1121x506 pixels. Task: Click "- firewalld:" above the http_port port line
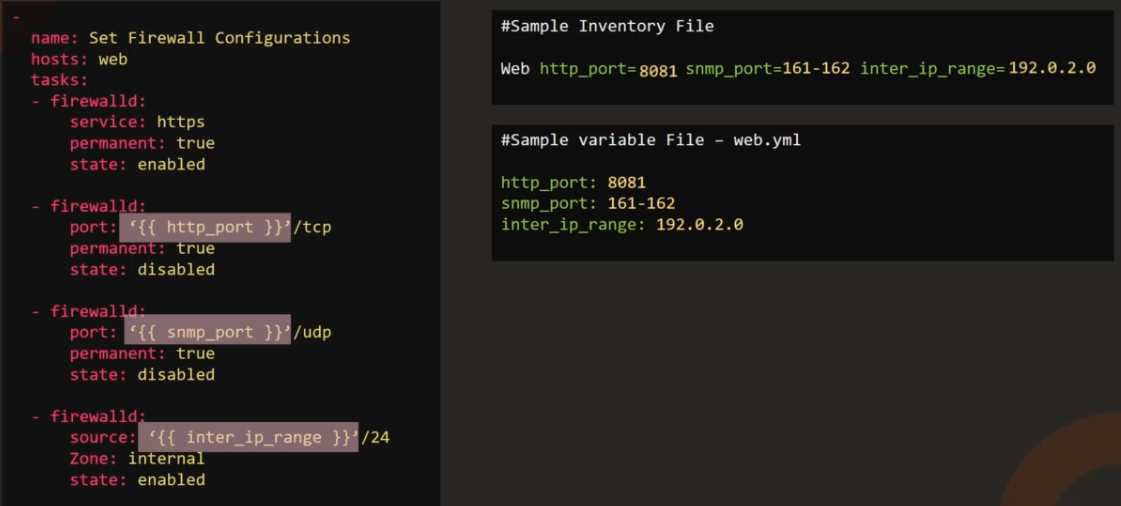coord(89,207)
